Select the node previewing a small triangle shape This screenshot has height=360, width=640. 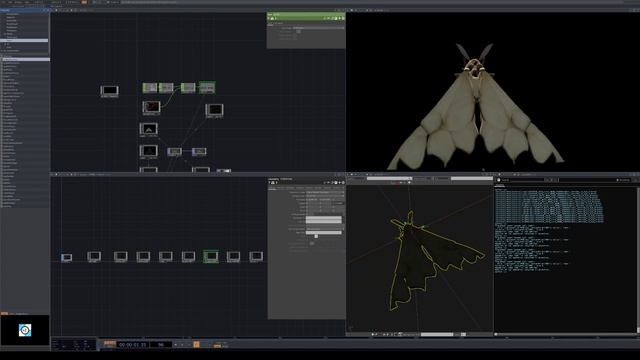(x=149, y=129)
